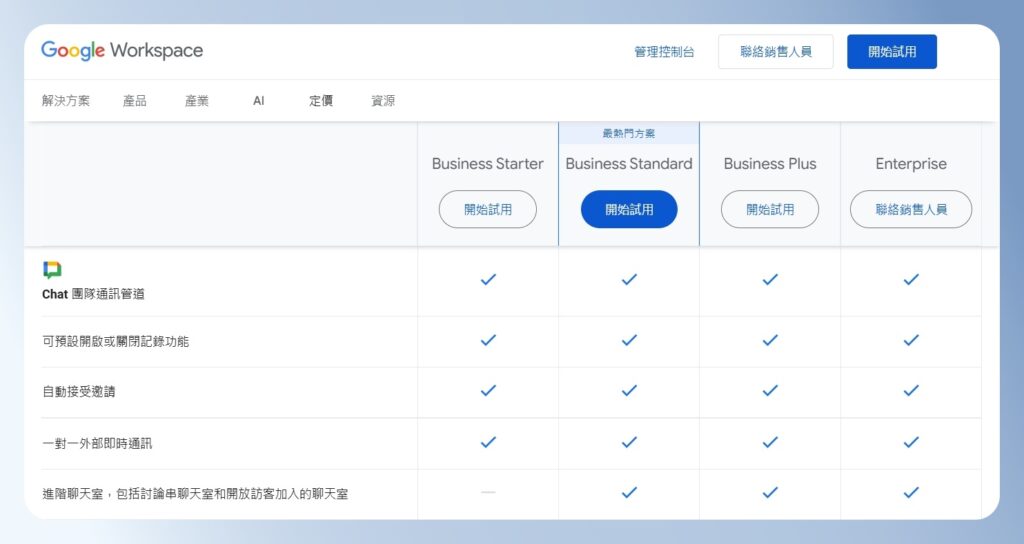
Task: Click 聯絡銷售人員 button in header
Action: [x=776, y=52]
